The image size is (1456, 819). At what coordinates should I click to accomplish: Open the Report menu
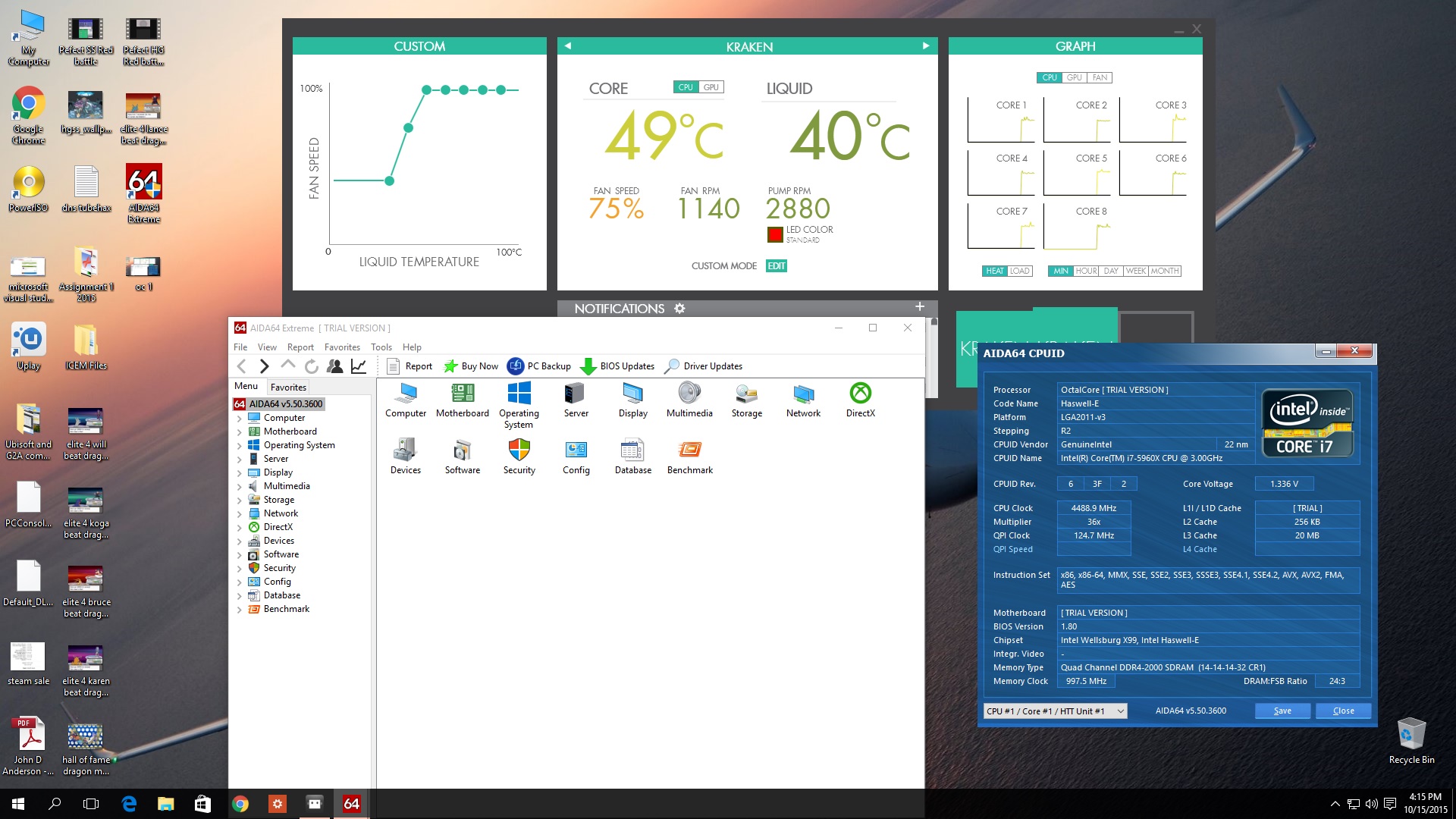point(300,347)
